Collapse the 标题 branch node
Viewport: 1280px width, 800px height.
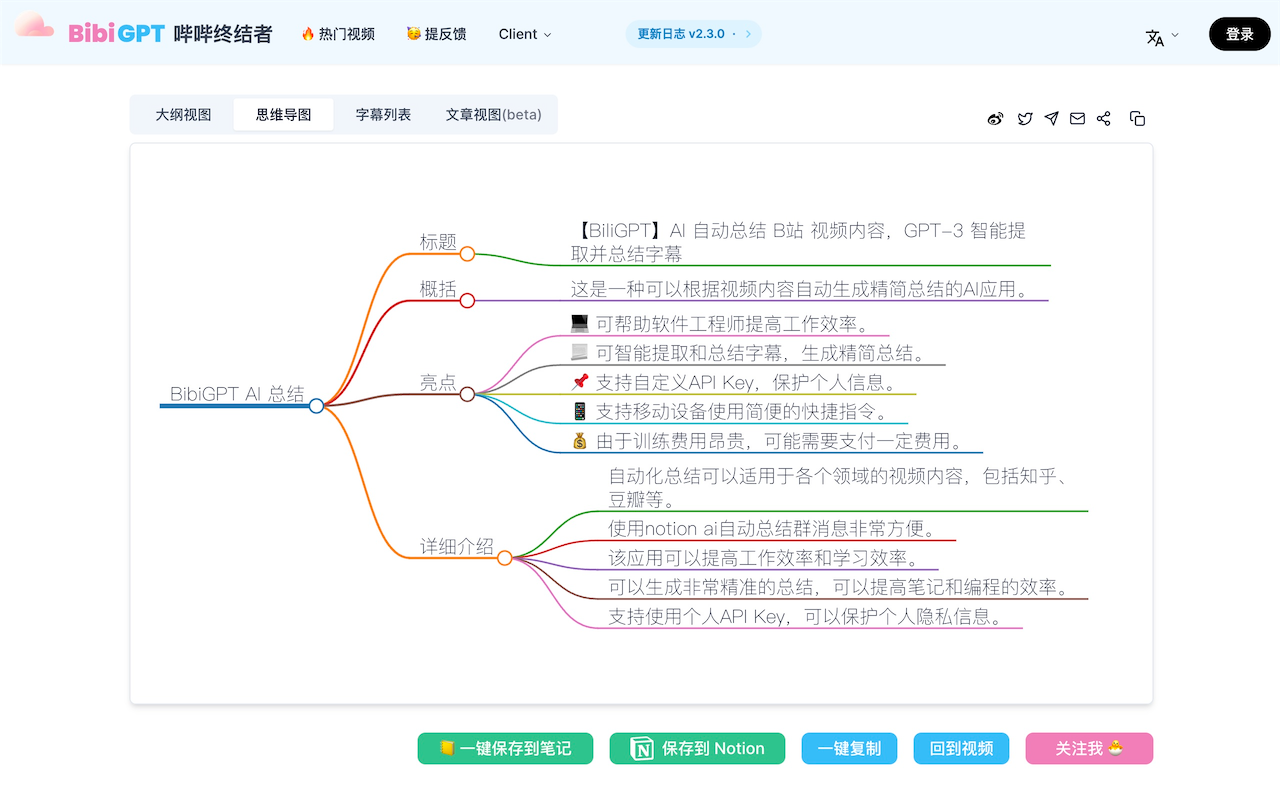(466, 254)
